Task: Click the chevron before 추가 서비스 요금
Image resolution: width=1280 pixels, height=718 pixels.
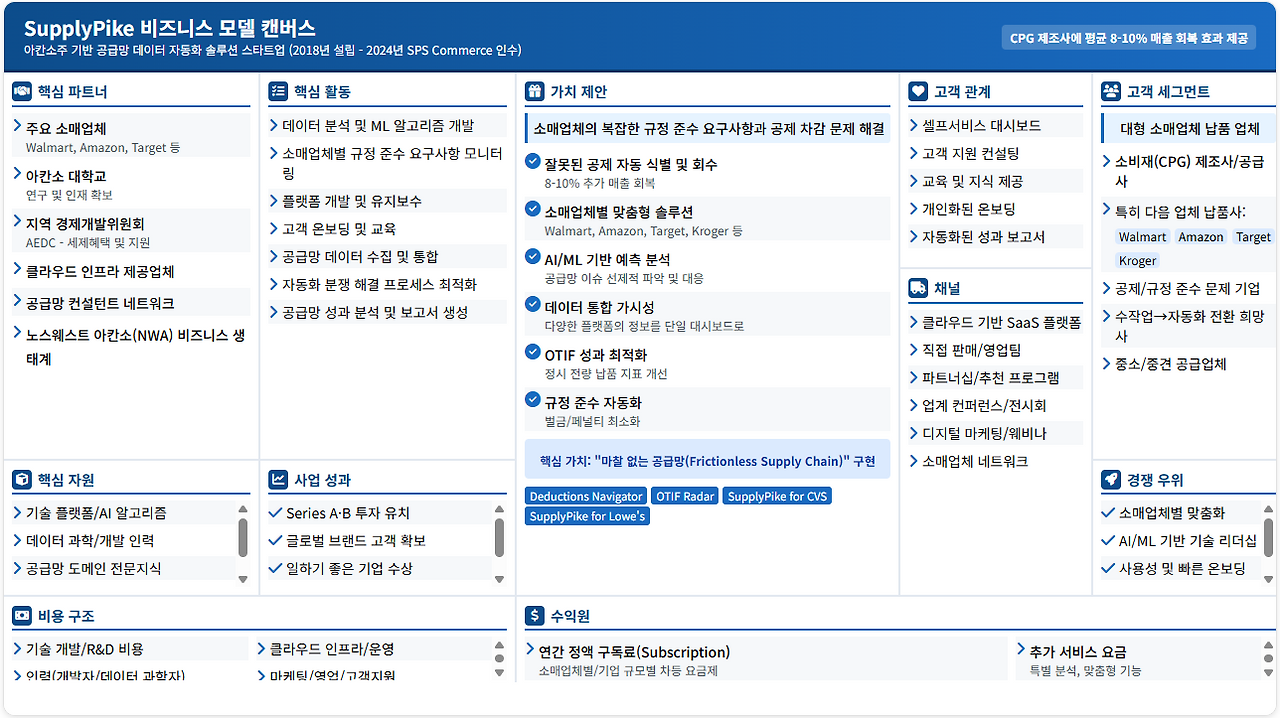Action: tap(1021, 650)
